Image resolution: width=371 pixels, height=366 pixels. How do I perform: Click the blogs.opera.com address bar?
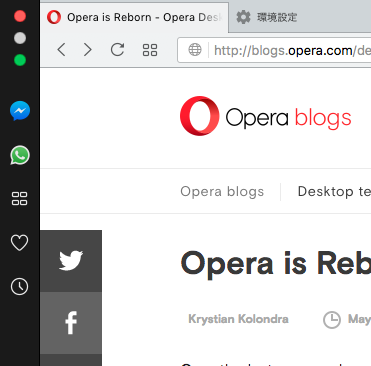(274, 50)
